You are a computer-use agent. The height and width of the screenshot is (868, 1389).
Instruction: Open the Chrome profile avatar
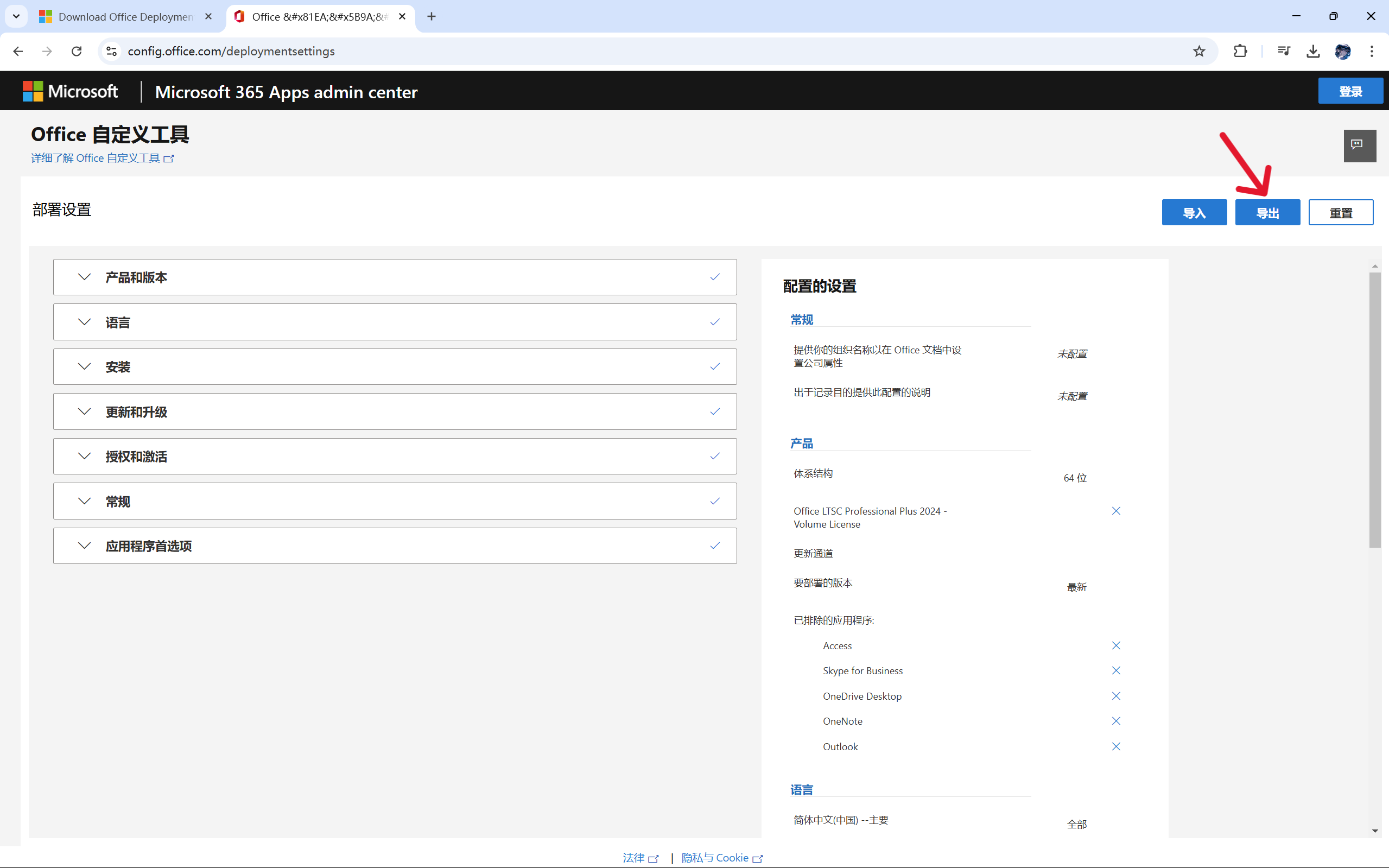coord(1342,51)
